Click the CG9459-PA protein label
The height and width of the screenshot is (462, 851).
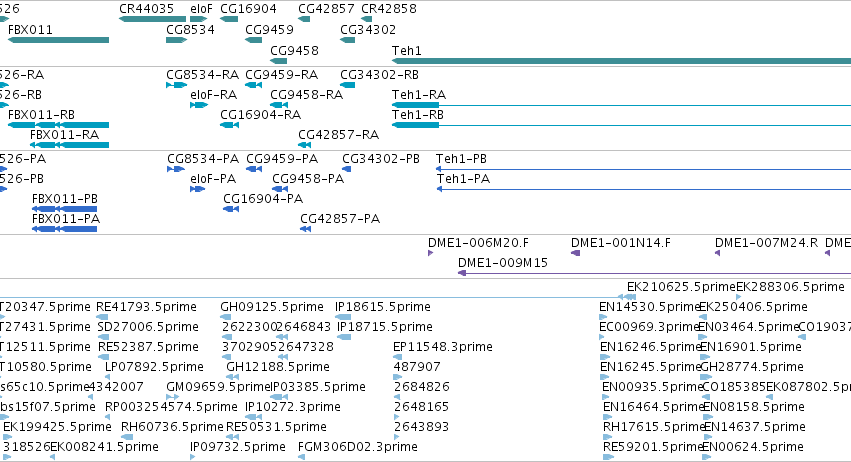282,159
